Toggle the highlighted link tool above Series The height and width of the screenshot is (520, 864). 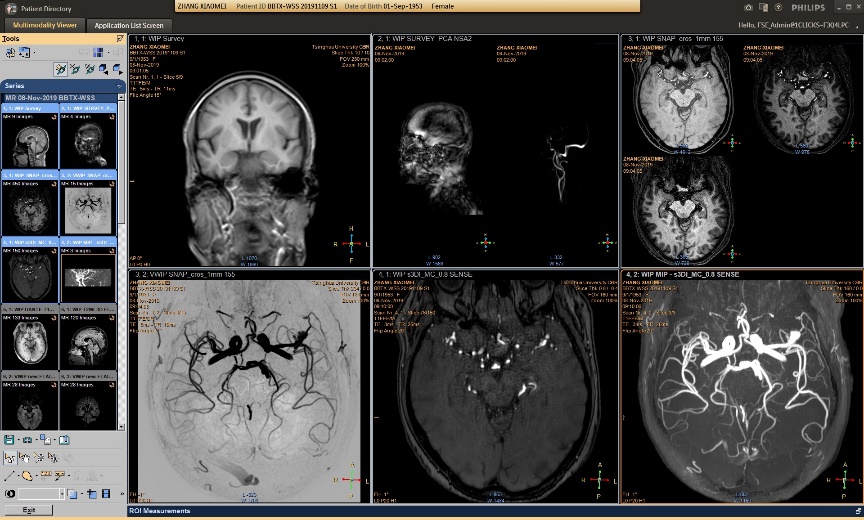(x=61, y=69)
